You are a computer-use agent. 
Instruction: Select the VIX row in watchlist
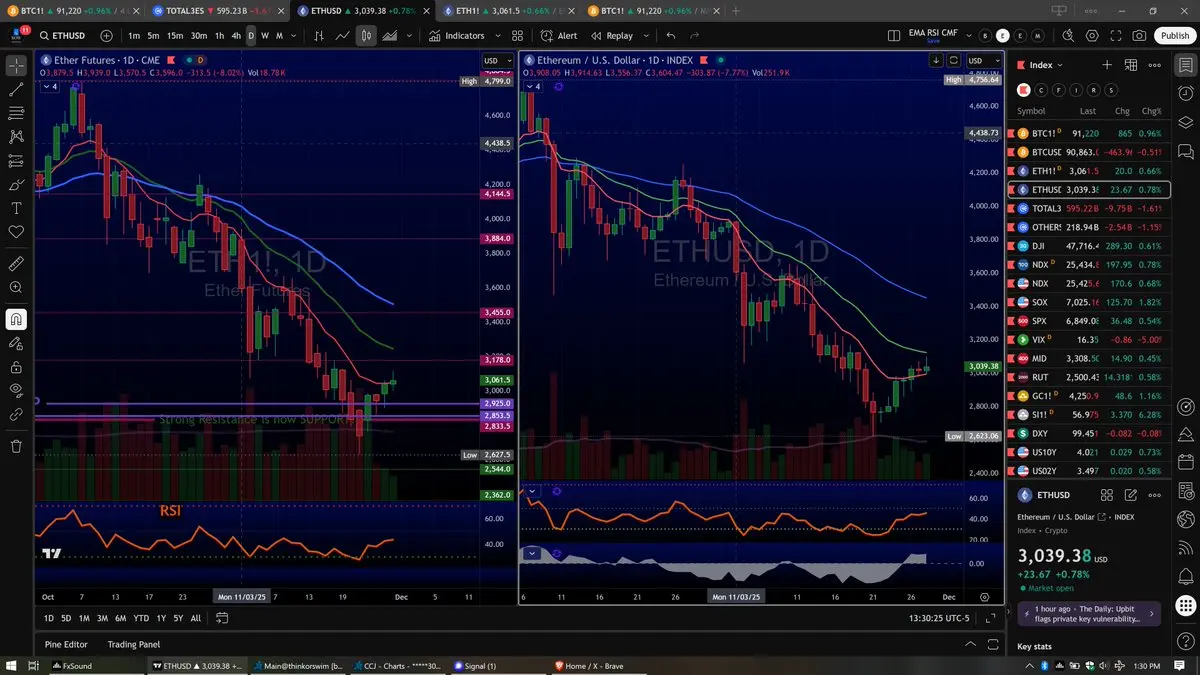1091,339
